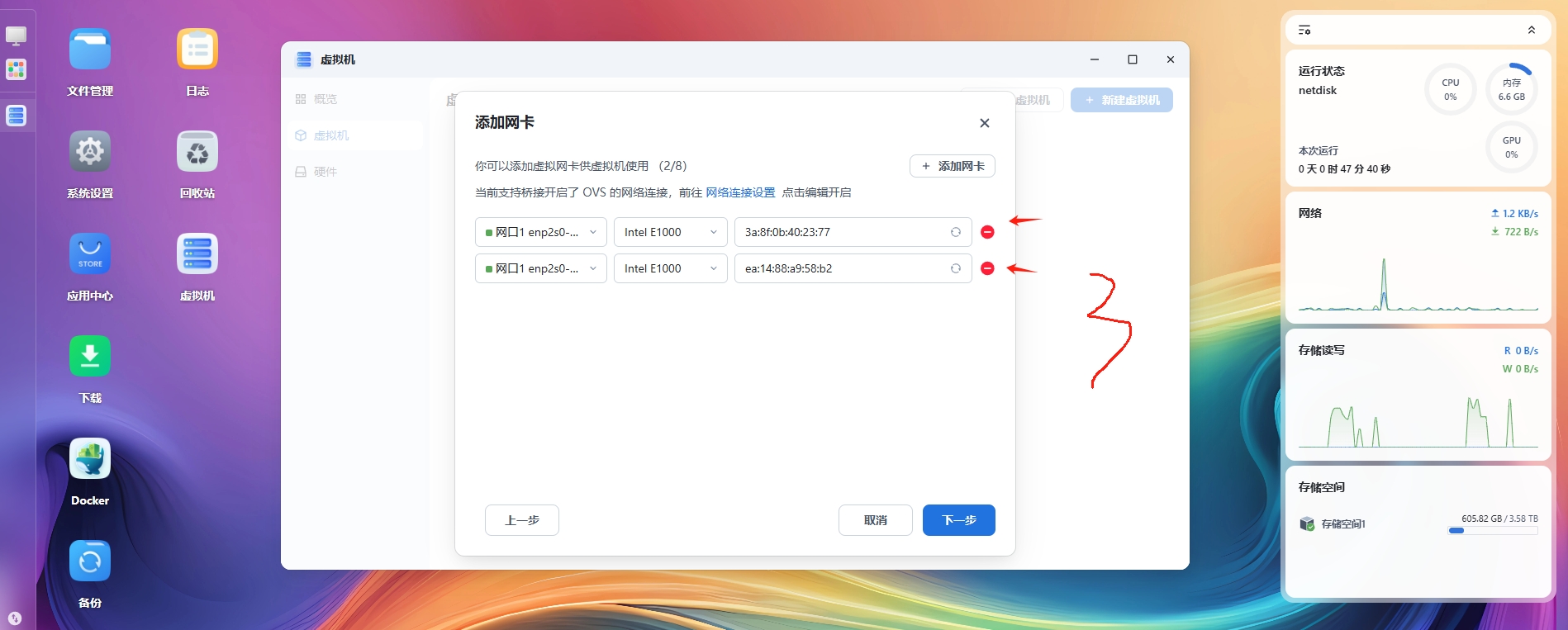
Task: Open the Docker desktop icon
Action: point(90,460)
